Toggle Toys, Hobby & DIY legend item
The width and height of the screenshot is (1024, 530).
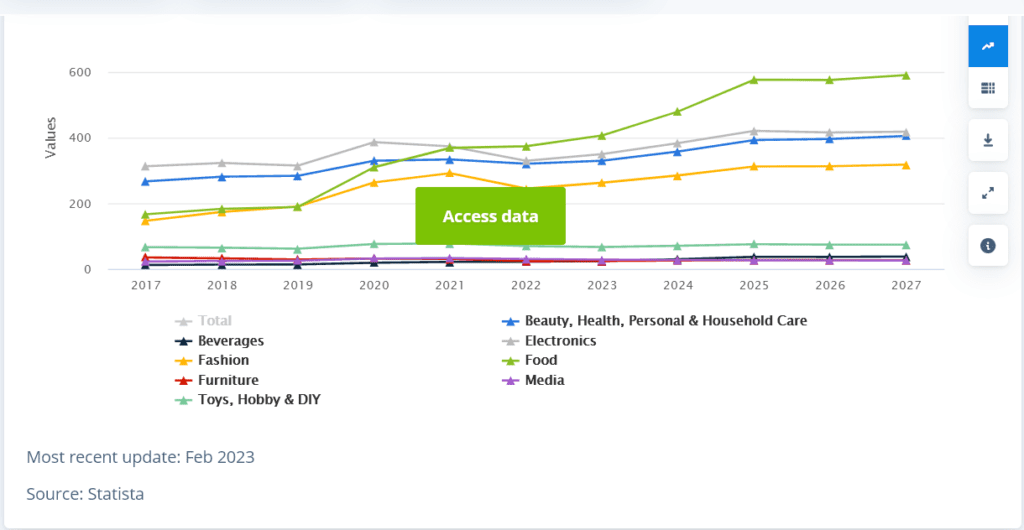pos(259,400)
